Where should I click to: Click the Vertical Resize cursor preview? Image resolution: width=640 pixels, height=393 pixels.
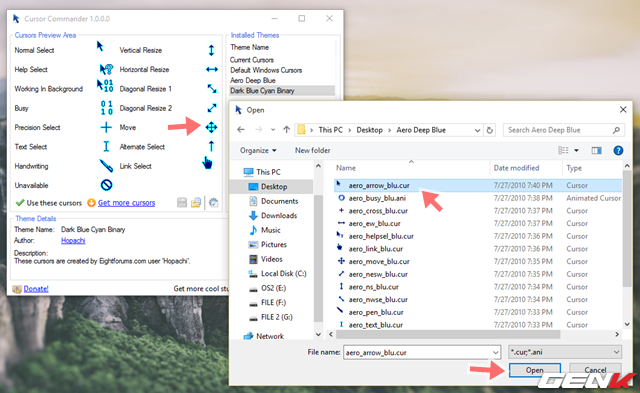[x=211, y=50]
